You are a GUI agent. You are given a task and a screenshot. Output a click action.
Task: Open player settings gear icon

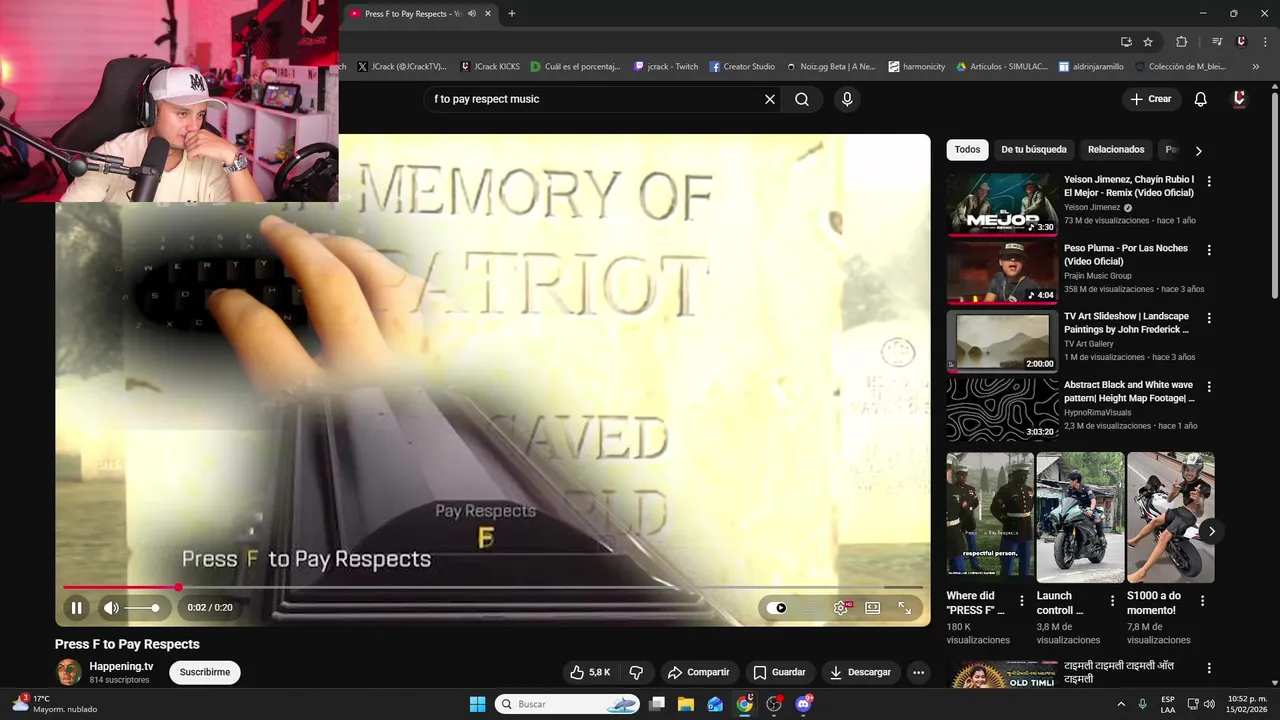coord(841,608)
